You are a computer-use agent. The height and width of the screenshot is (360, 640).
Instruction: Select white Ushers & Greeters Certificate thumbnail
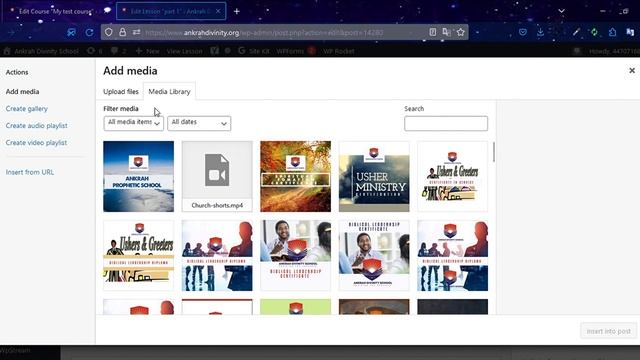[452, 176]
